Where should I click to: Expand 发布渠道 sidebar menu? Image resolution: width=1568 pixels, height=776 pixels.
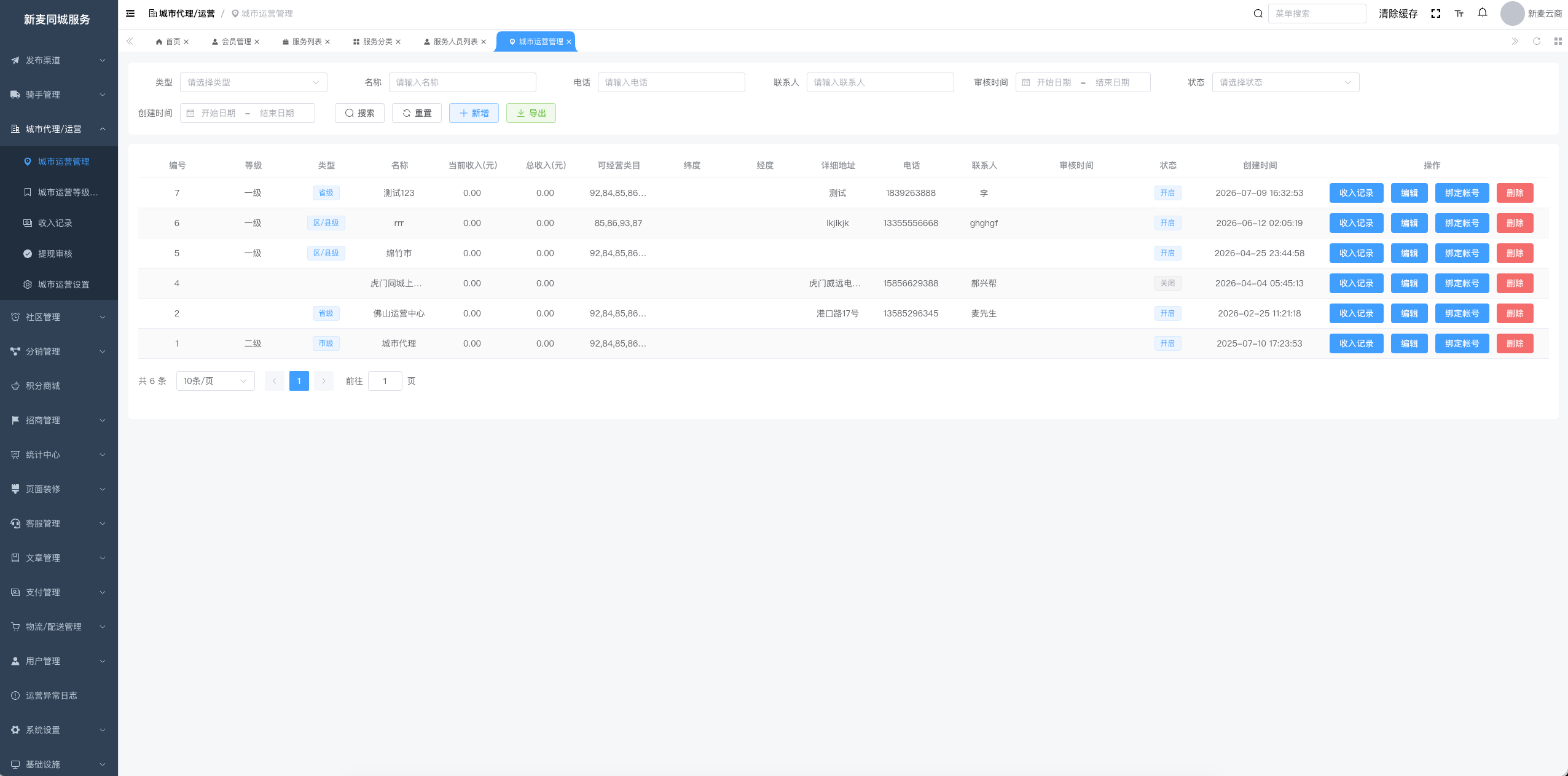click(x=59, y=60)
